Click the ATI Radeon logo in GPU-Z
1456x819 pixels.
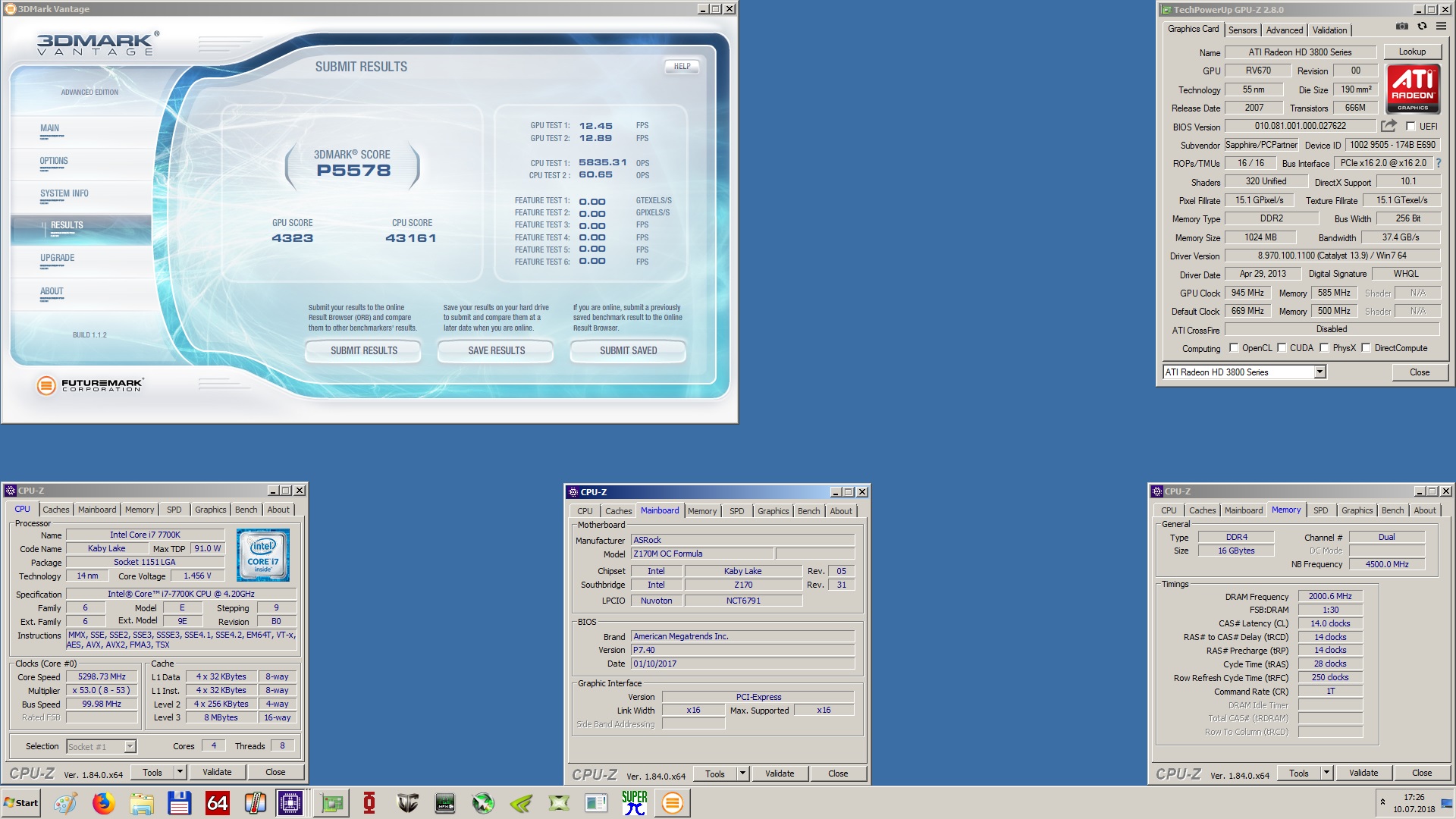pyautogui.click(x=1413, y=89)
